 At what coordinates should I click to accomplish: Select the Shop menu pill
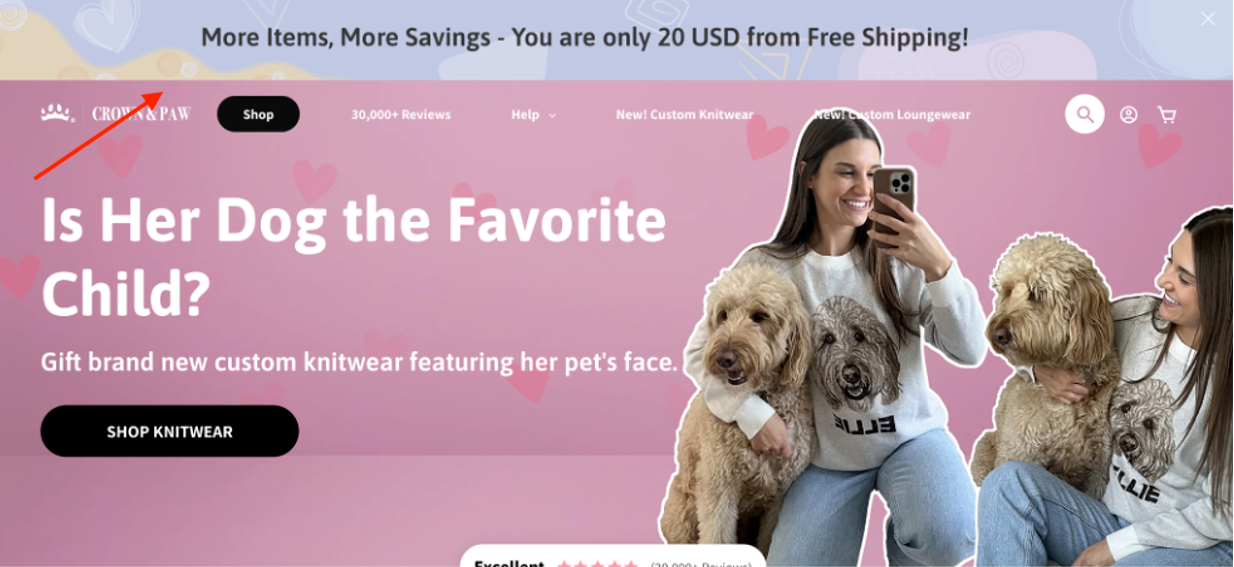[x=258, y=114]
